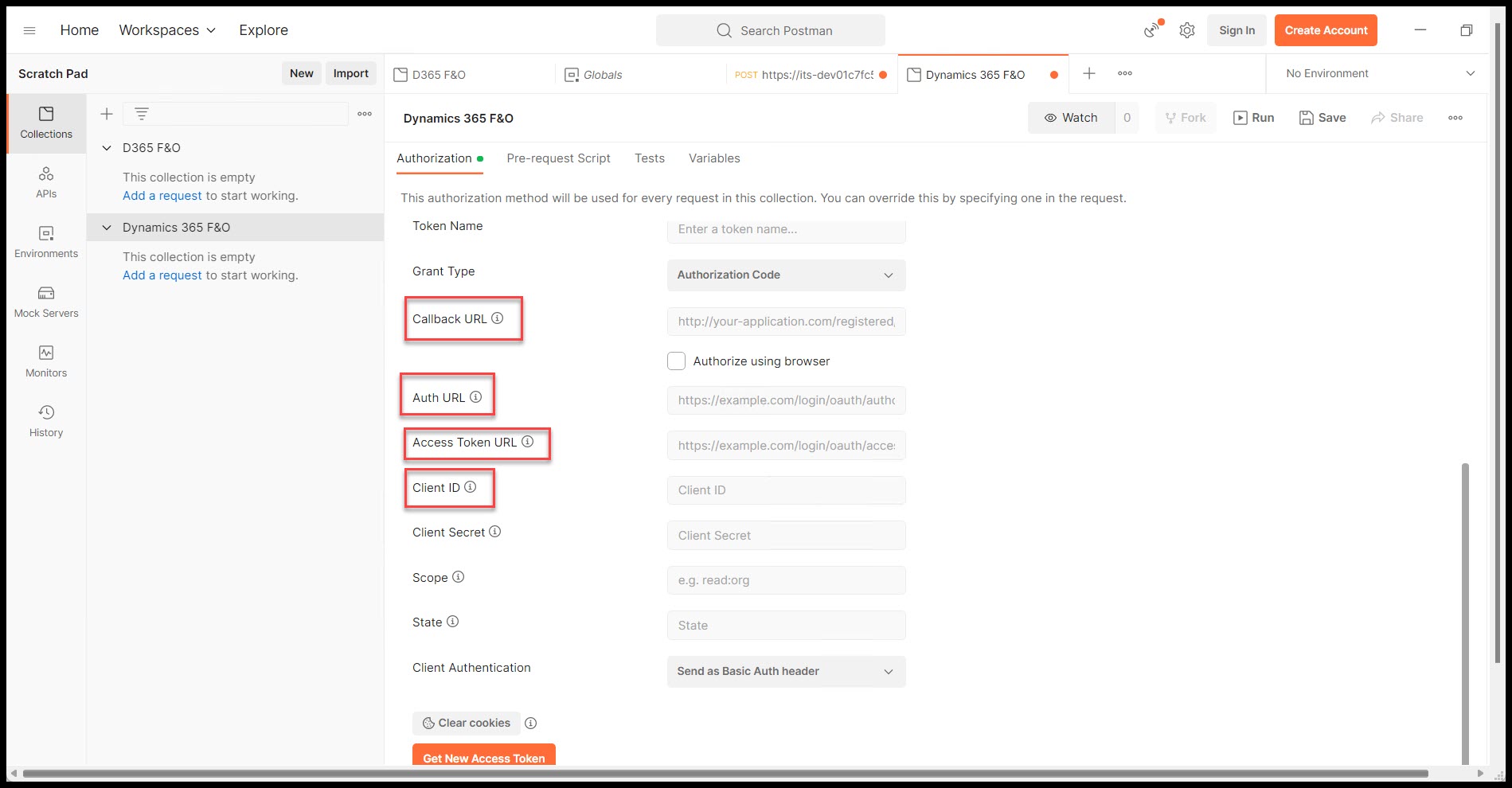1512x788 pixels.
Task: Click the Client ID input field
Action: (x=786, y=490)
